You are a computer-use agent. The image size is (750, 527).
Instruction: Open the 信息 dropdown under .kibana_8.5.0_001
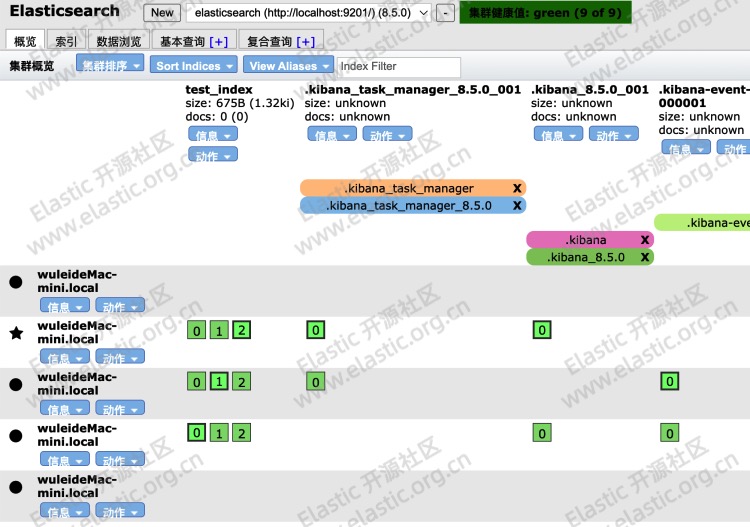point(558,135)
